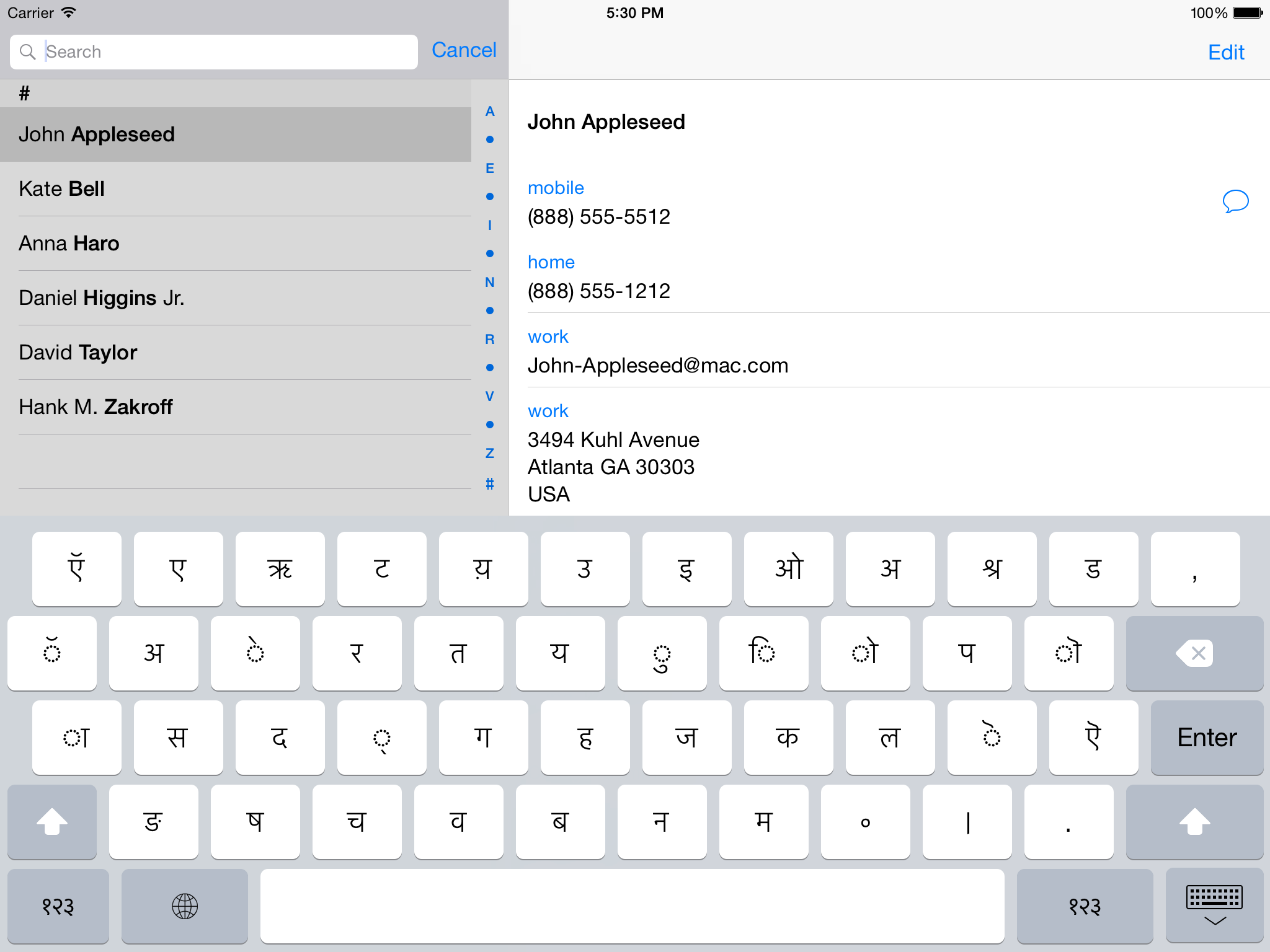Jump to index letter A
The image size is (1270, 952).
coord(490,112)
